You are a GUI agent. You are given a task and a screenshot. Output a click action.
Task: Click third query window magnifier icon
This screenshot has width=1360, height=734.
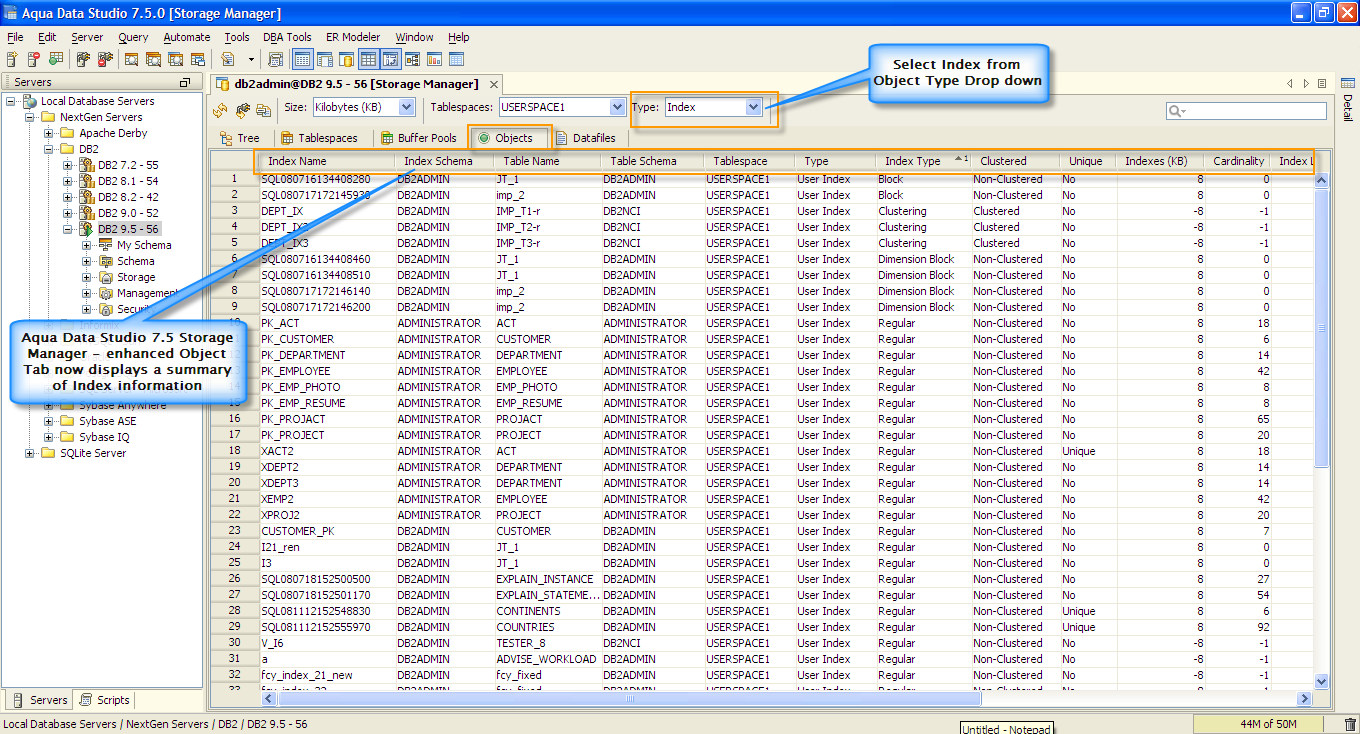coord(175,59)
